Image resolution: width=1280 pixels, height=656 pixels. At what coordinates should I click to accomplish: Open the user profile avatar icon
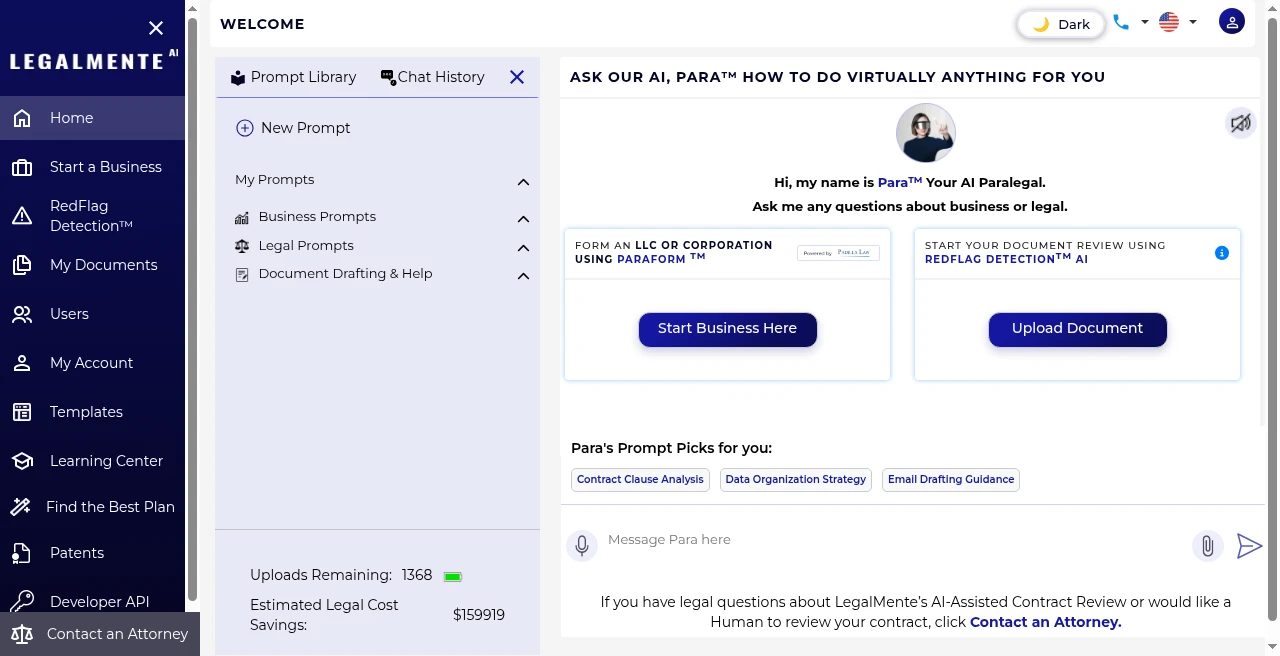1232,22
